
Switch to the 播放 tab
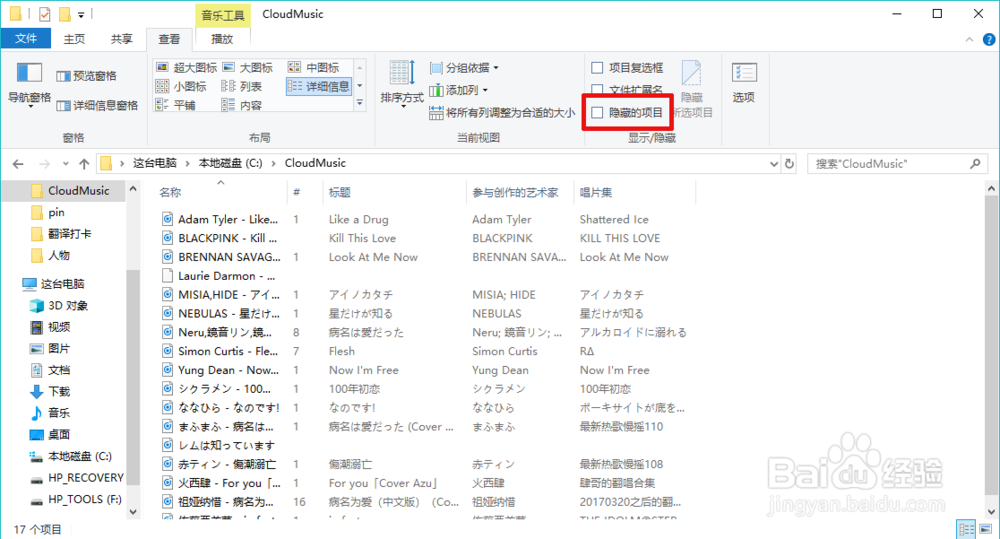click(x=222, y=39)
